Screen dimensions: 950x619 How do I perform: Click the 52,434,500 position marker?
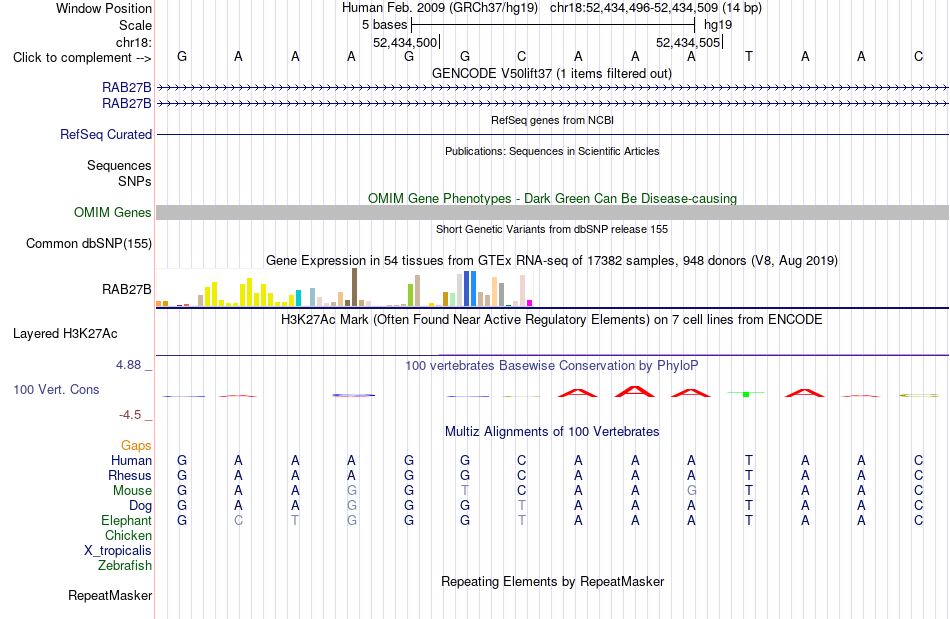click(405, 42)
